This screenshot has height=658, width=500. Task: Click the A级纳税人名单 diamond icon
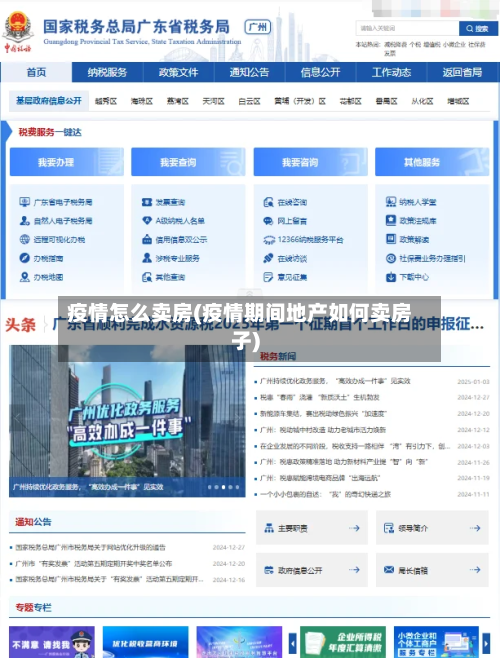coord(147,221)
